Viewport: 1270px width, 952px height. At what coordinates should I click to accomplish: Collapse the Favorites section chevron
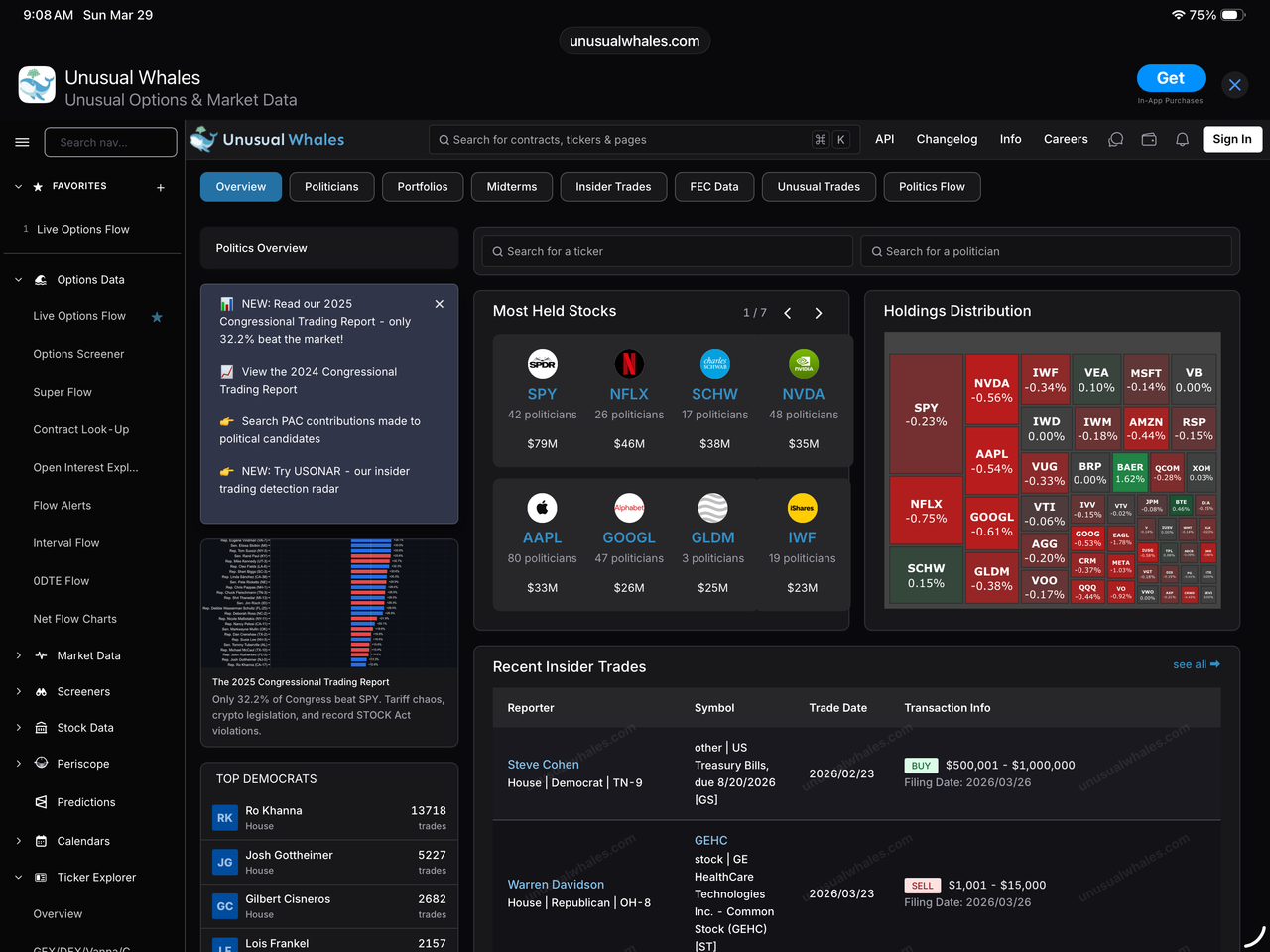18,186
